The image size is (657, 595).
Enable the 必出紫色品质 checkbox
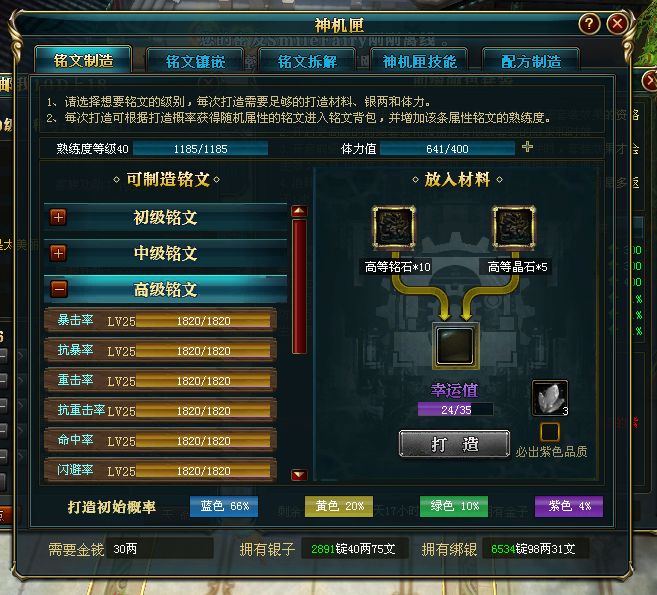550,432
